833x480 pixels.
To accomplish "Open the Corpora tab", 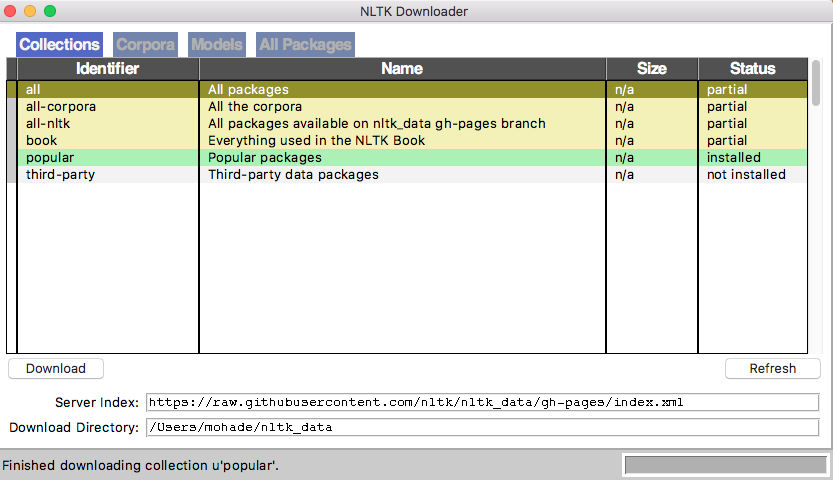I will click(x=145, y=45).
